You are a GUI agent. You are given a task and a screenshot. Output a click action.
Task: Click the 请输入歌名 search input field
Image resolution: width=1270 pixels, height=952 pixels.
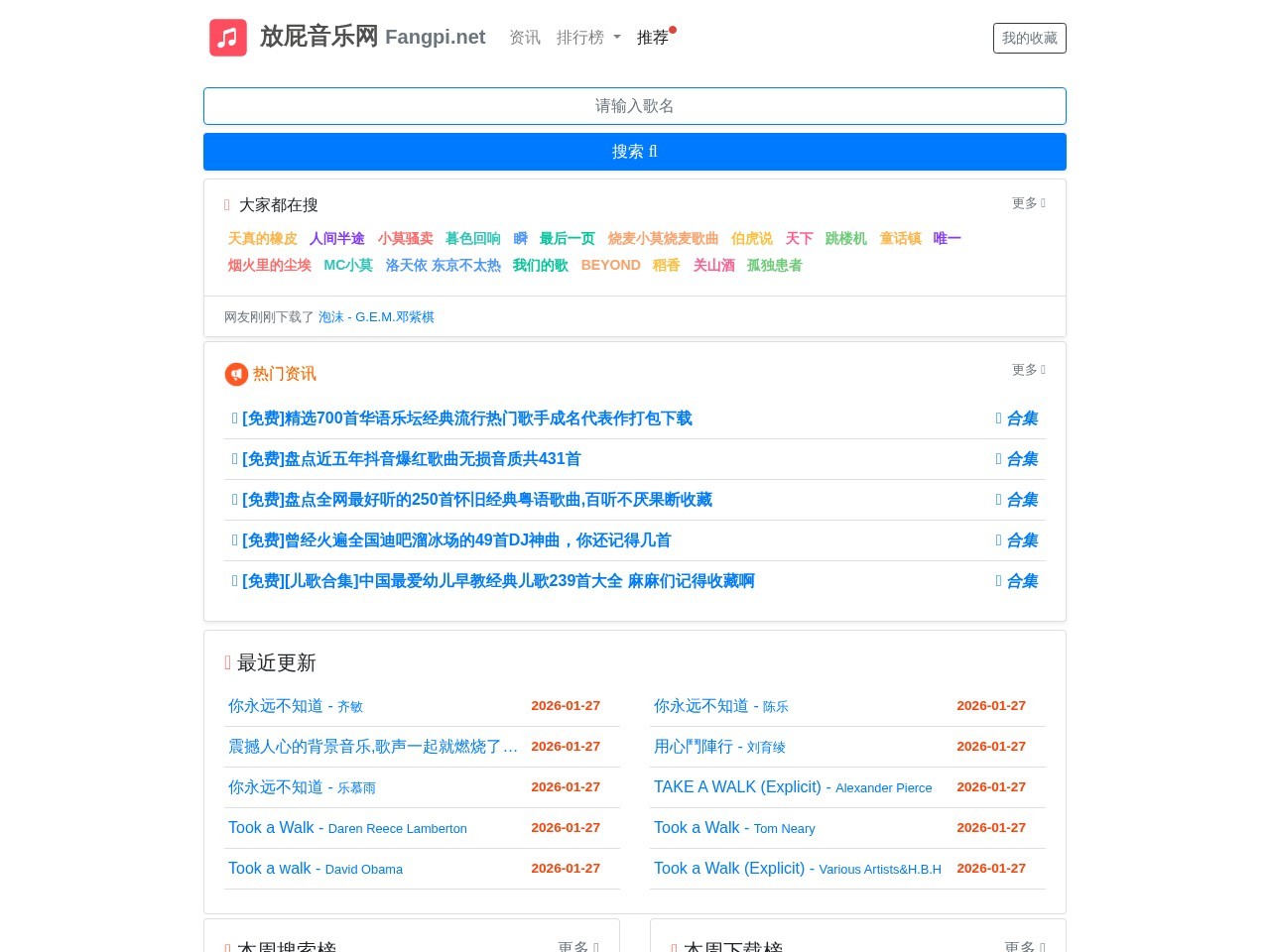pos(634,106)
